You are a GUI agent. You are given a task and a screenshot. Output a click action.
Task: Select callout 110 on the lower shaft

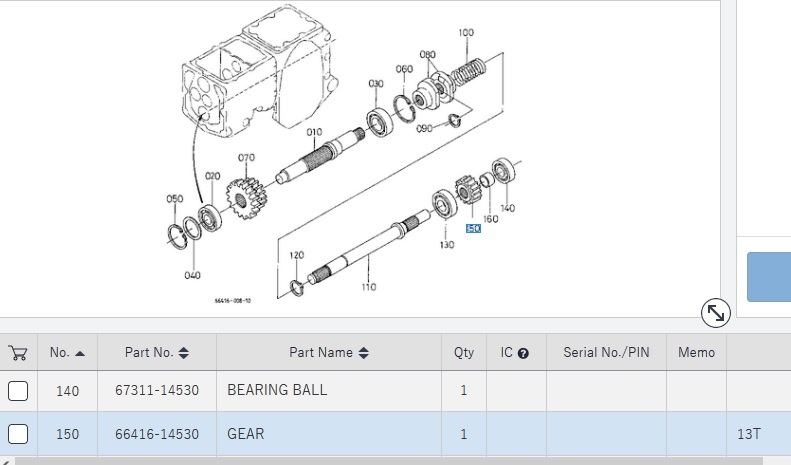point(368,287)
